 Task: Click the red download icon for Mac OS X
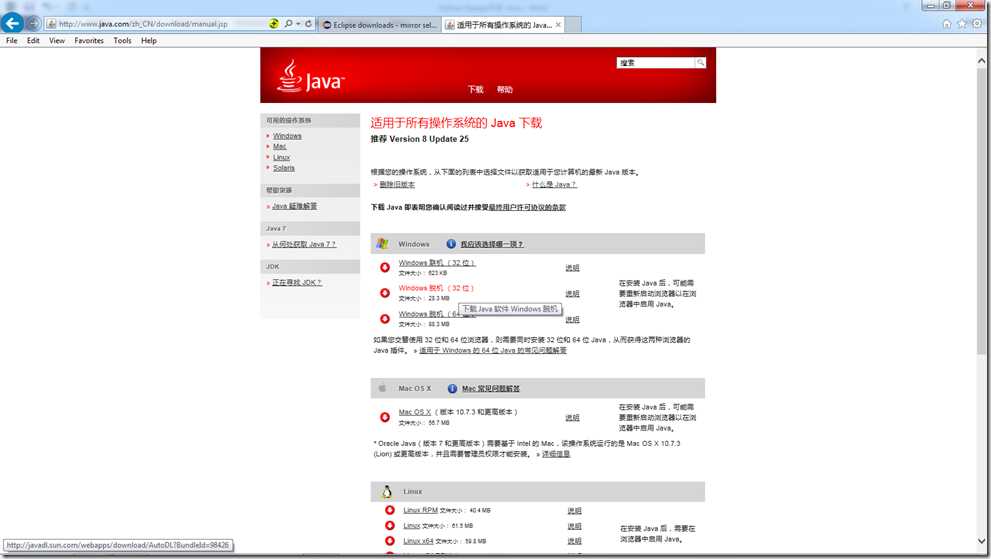point(384,417)
